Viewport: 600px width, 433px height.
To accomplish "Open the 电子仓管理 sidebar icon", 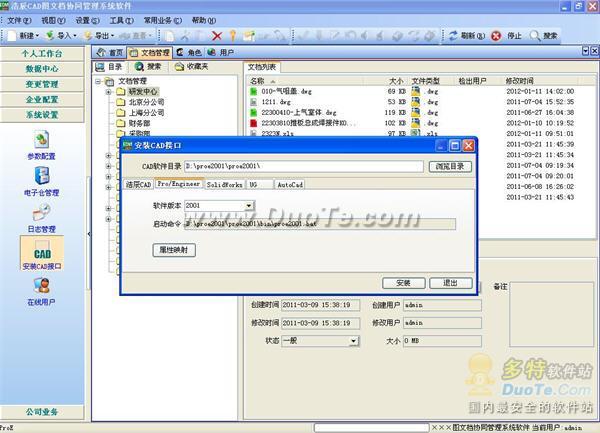I will [41, 176].
